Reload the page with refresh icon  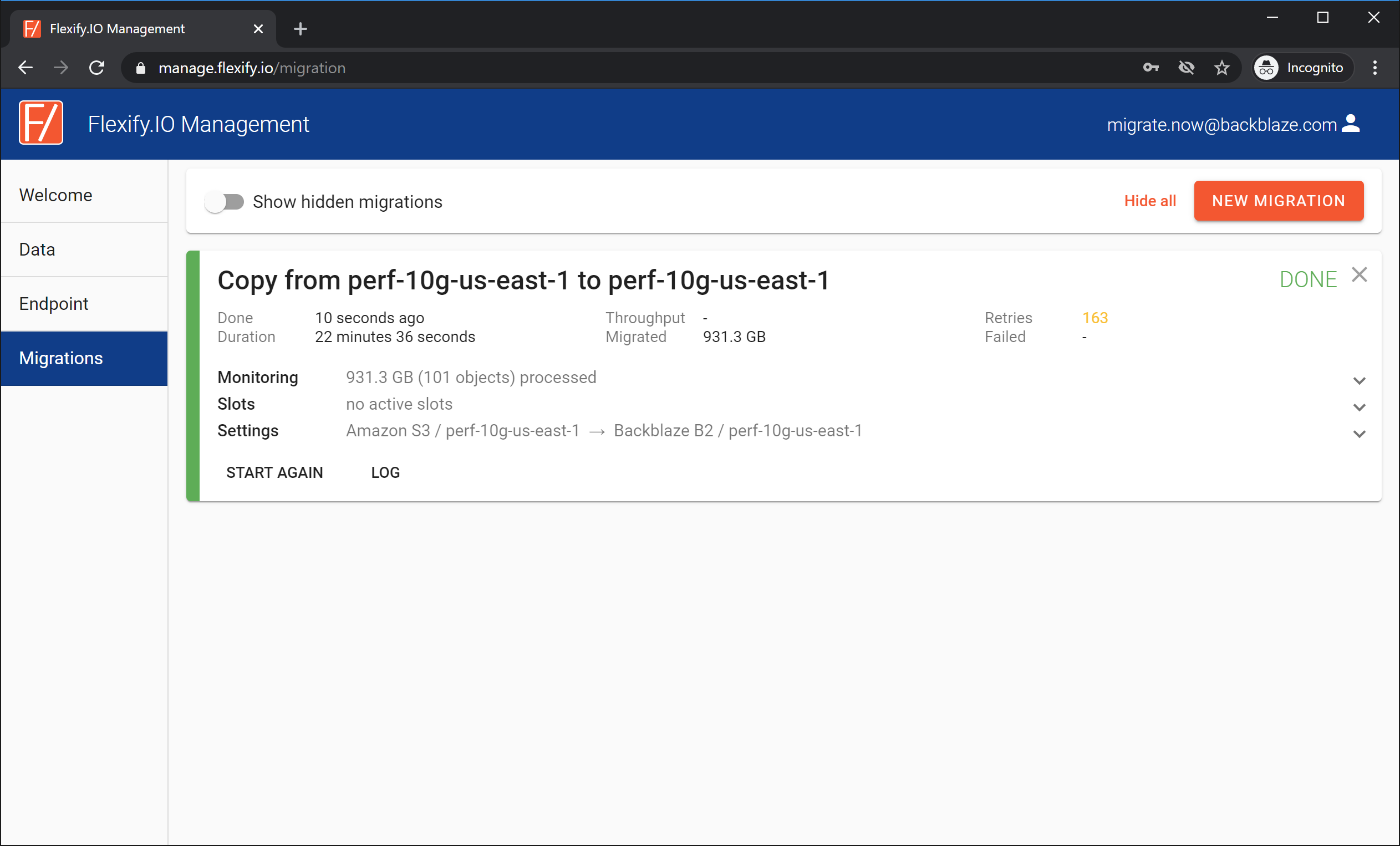click(96, 68)
